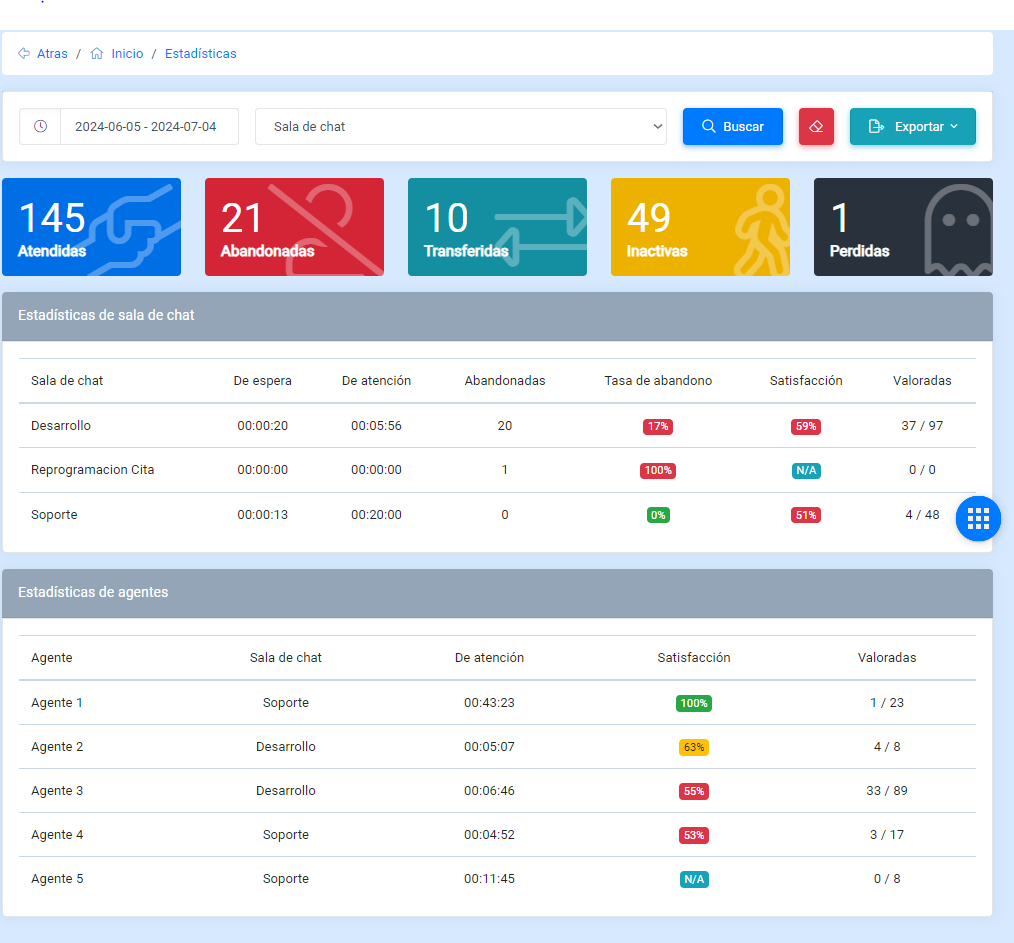Select the ghost icon on Perdidas card
This screenshot has height=943, width=1014.
click(x=958, y=228)
